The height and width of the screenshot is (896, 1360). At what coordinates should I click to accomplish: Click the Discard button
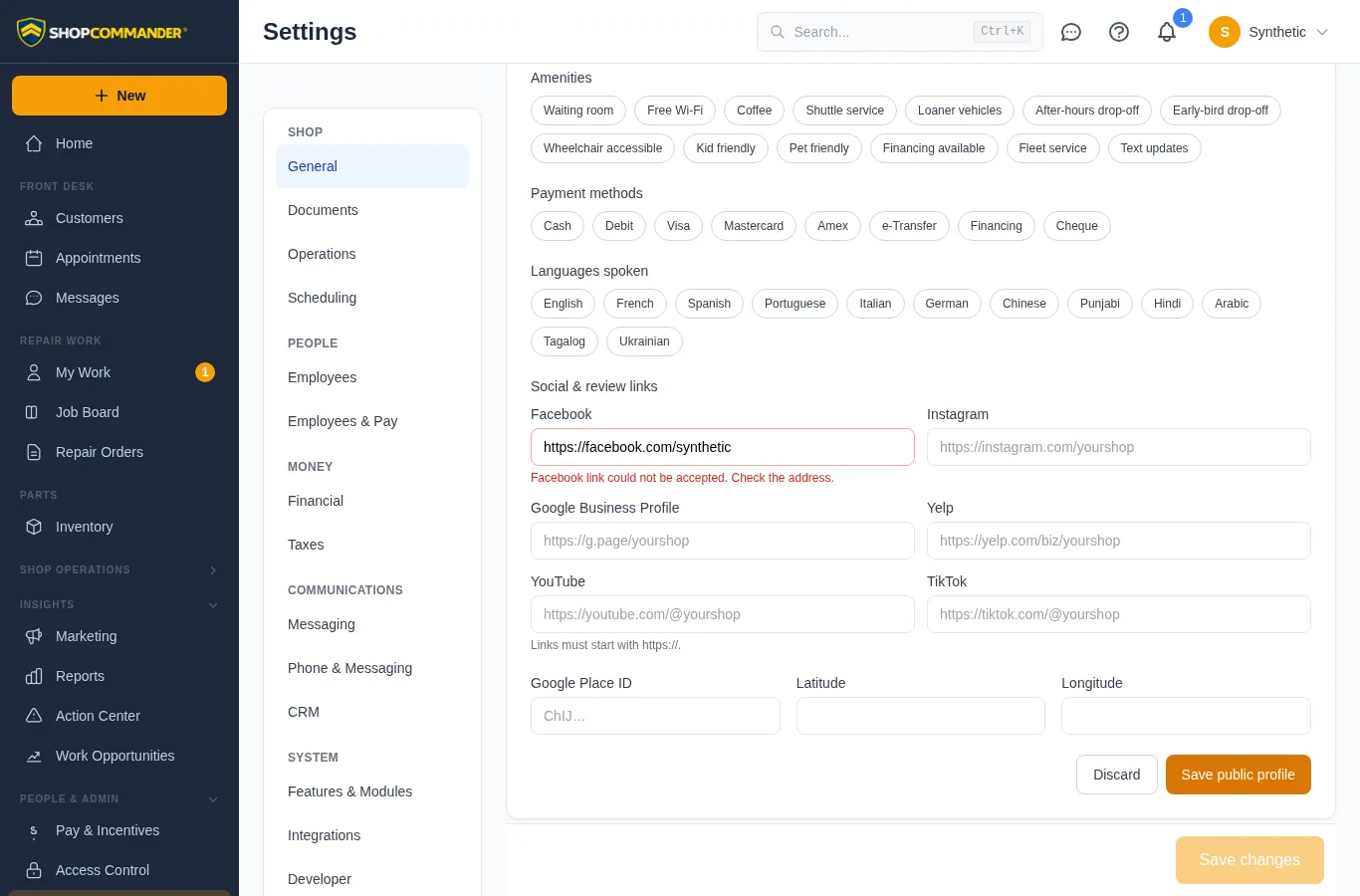point(1117,775)
